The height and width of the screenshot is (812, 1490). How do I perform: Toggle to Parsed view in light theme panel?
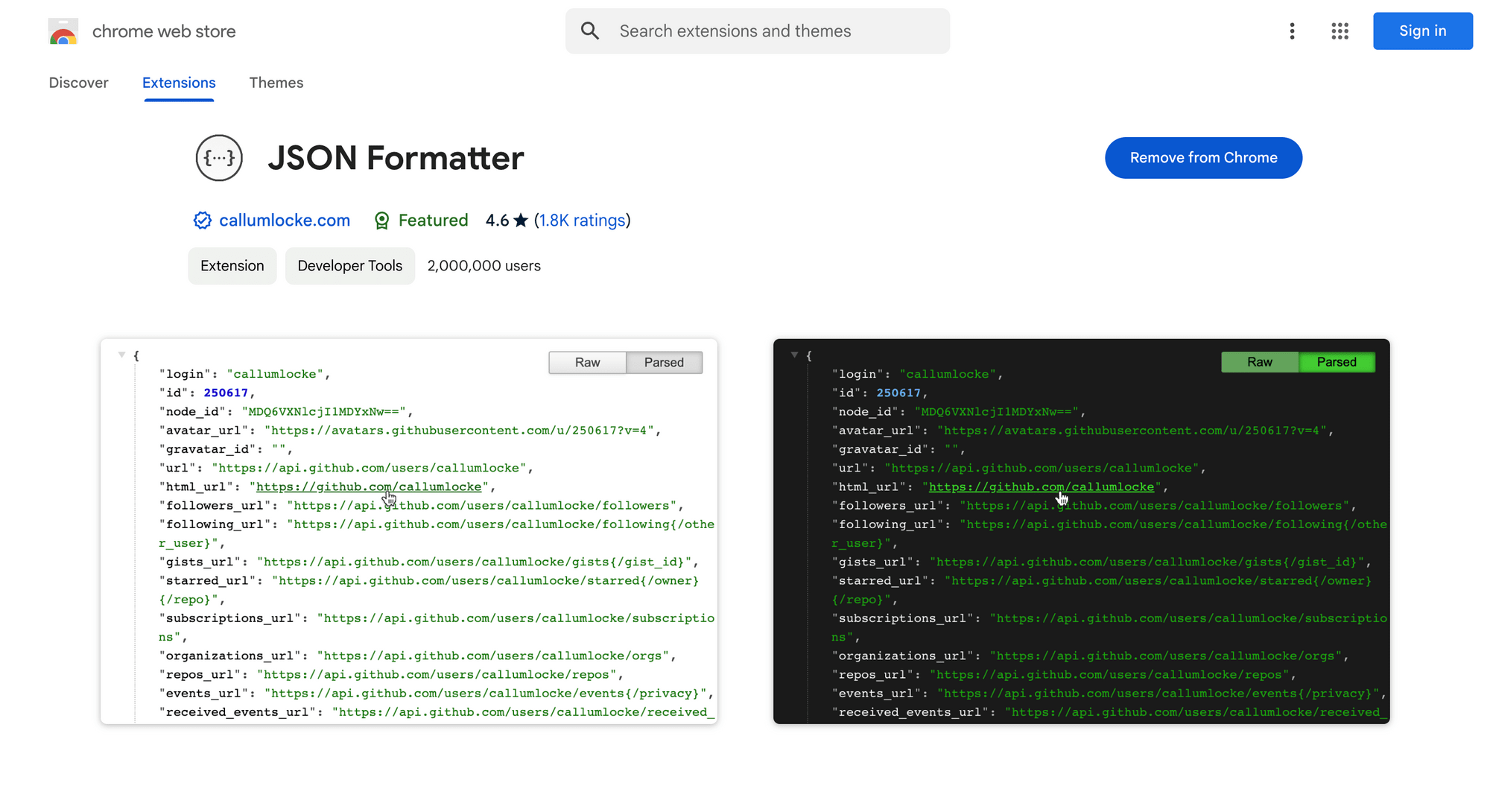point(663,362)
